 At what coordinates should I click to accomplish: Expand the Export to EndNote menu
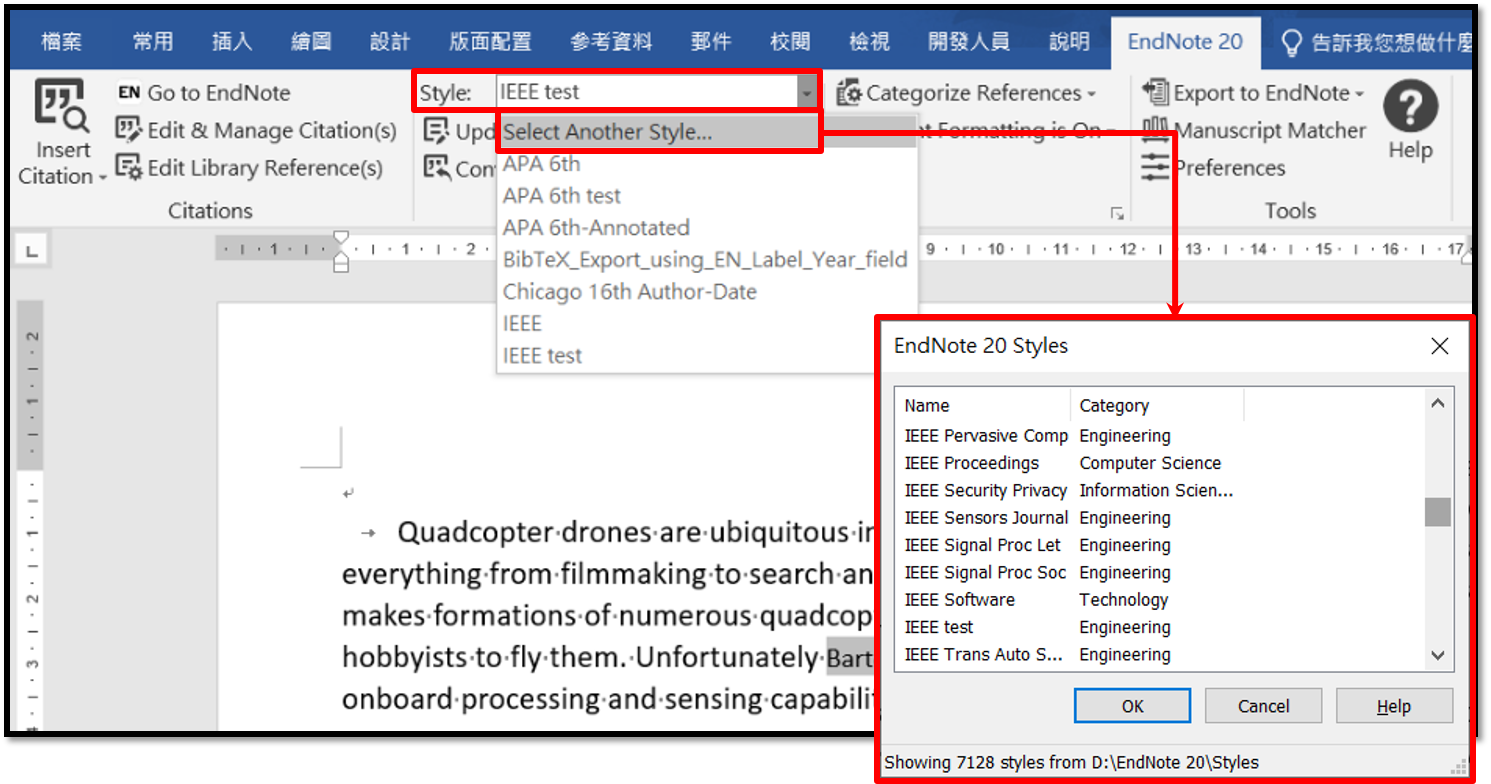coord(1254,93)
